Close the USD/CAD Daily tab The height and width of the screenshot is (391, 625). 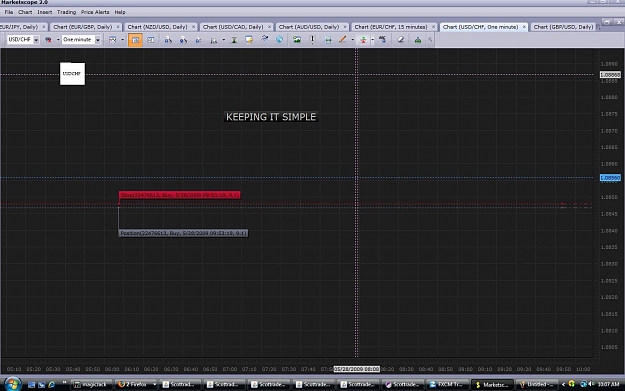(269, 27)
